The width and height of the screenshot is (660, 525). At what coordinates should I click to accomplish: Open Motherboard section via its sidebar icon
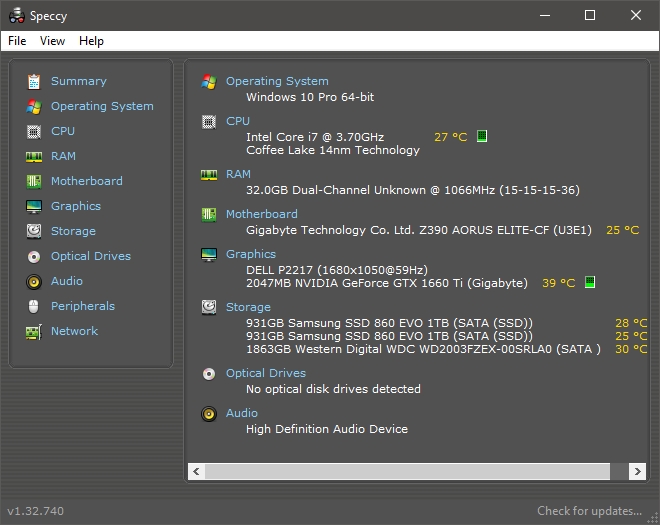[34, 181]
